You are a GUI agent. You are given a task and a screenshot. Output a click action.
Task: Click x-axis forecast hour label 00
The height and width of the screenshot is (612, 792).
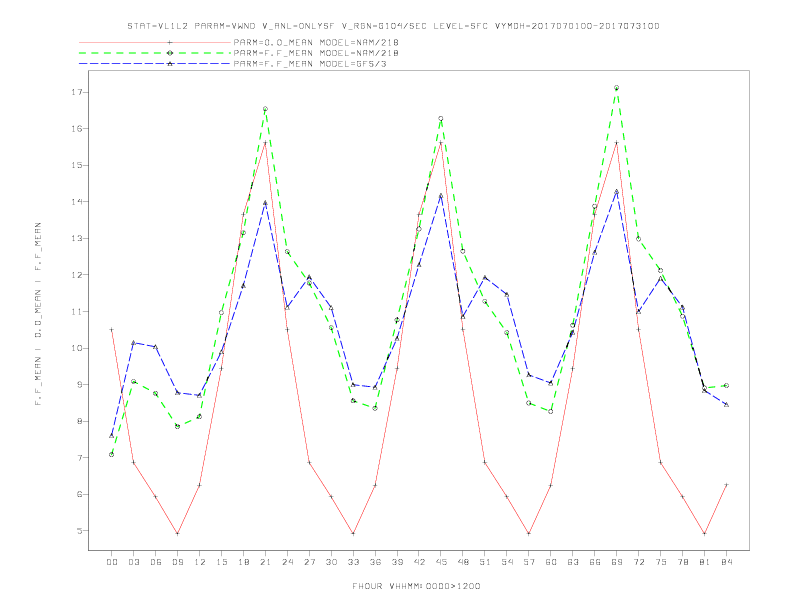[x=112, y=562]
